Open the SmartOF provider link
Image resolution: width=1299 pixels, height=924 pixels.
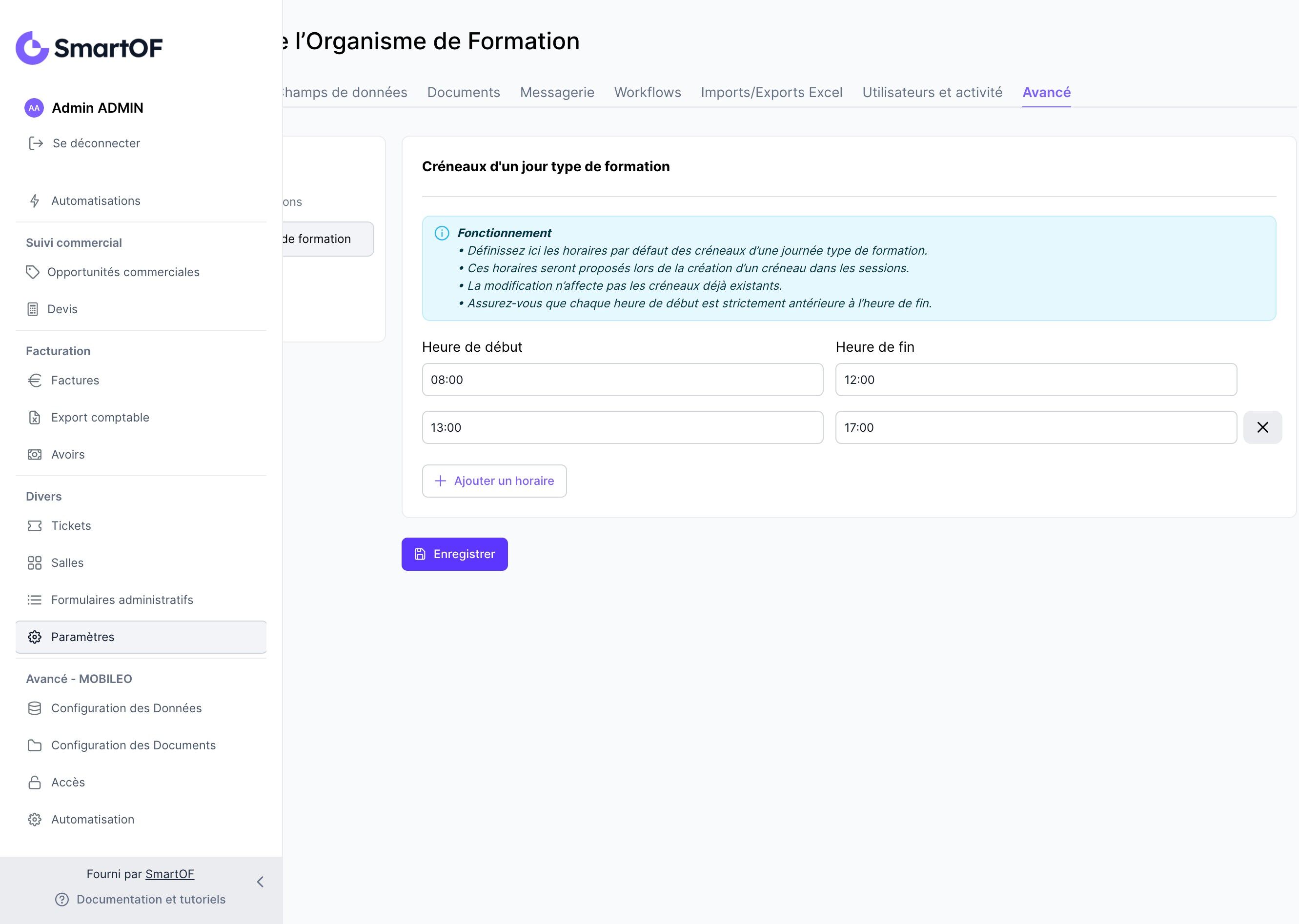point(169,874)
